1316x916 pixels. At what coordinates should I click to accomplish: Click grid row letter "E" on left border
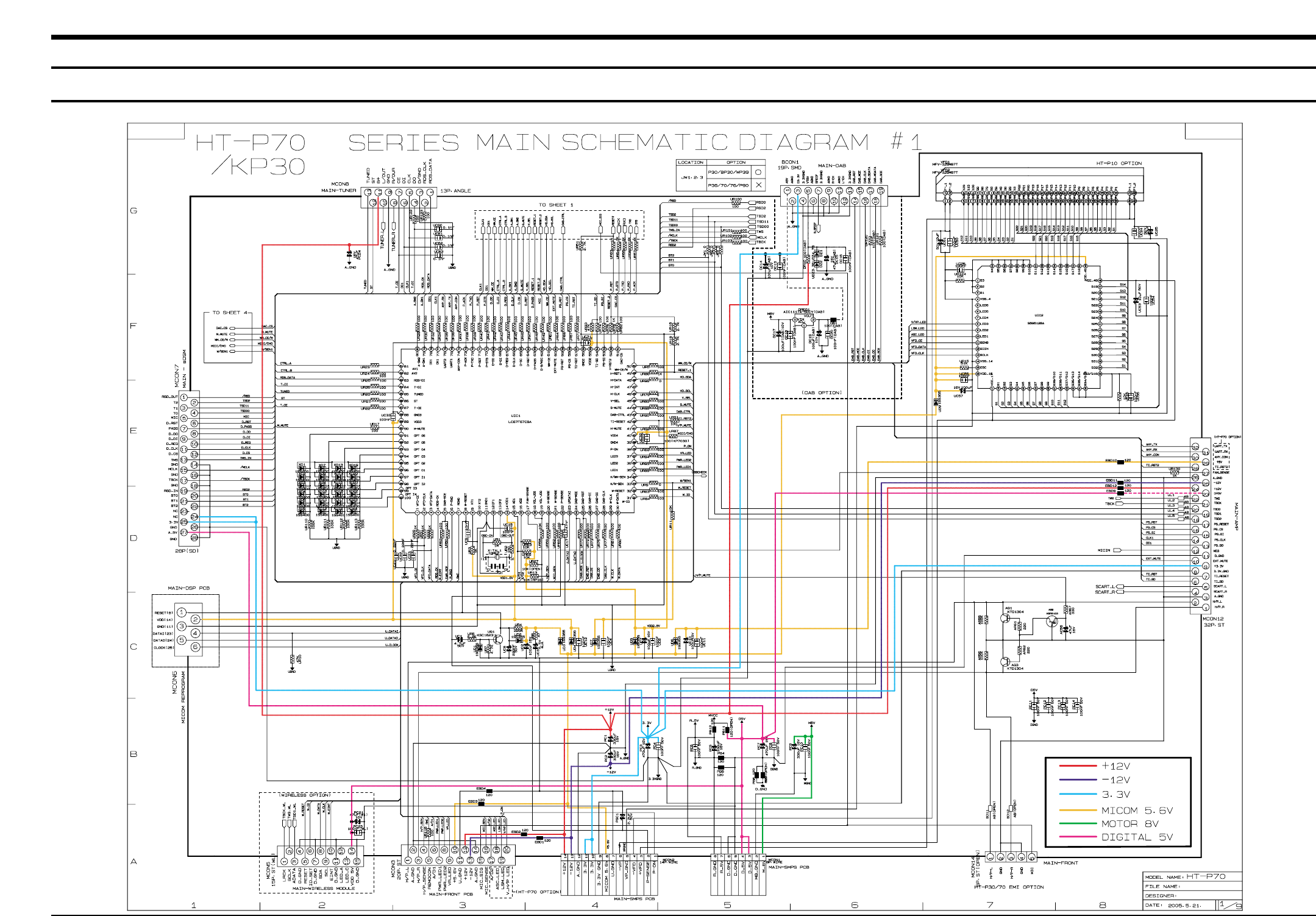[x=133, y=430]
